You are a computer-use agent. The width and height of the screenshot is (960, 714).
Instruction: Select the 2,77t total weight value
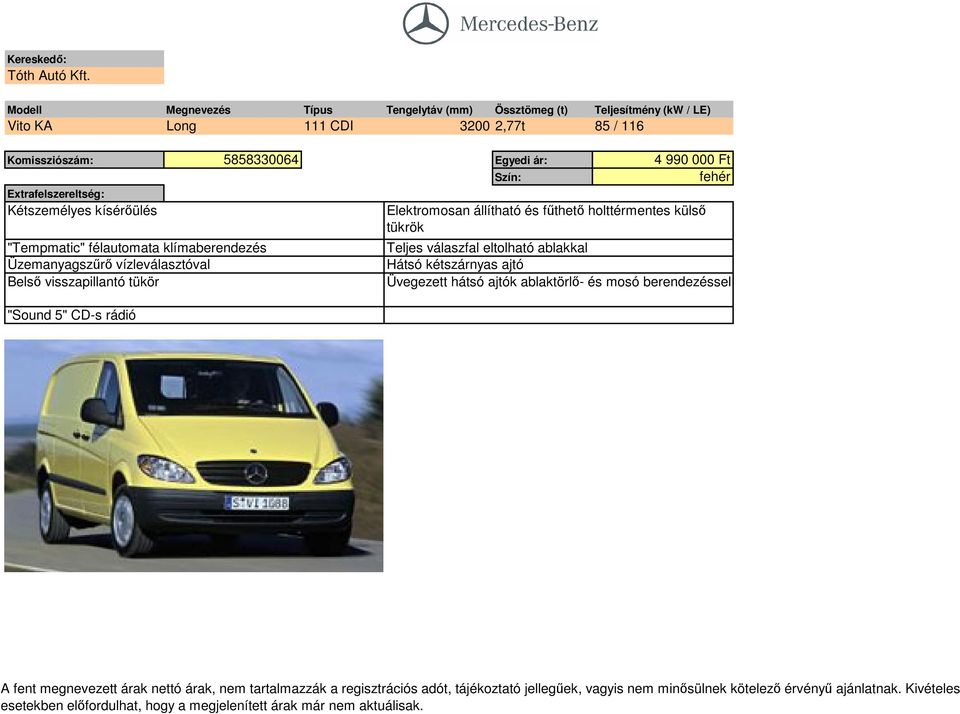[x=510, y=126]
